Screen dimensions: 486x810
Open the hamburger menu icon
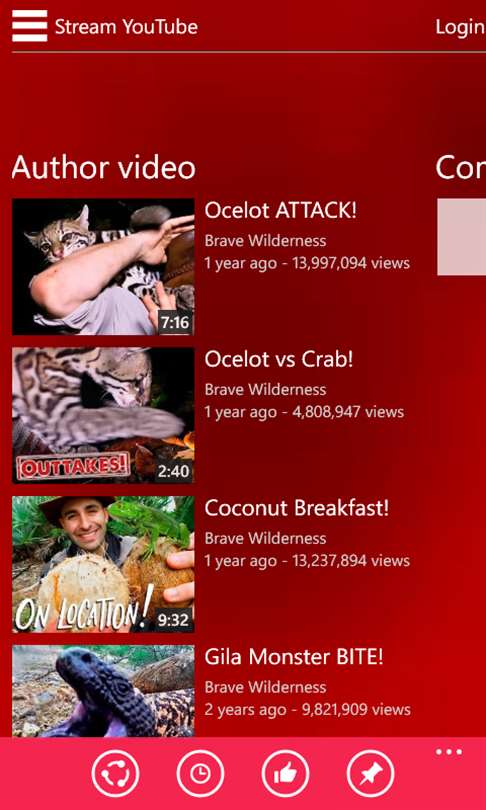click(29, 26)
